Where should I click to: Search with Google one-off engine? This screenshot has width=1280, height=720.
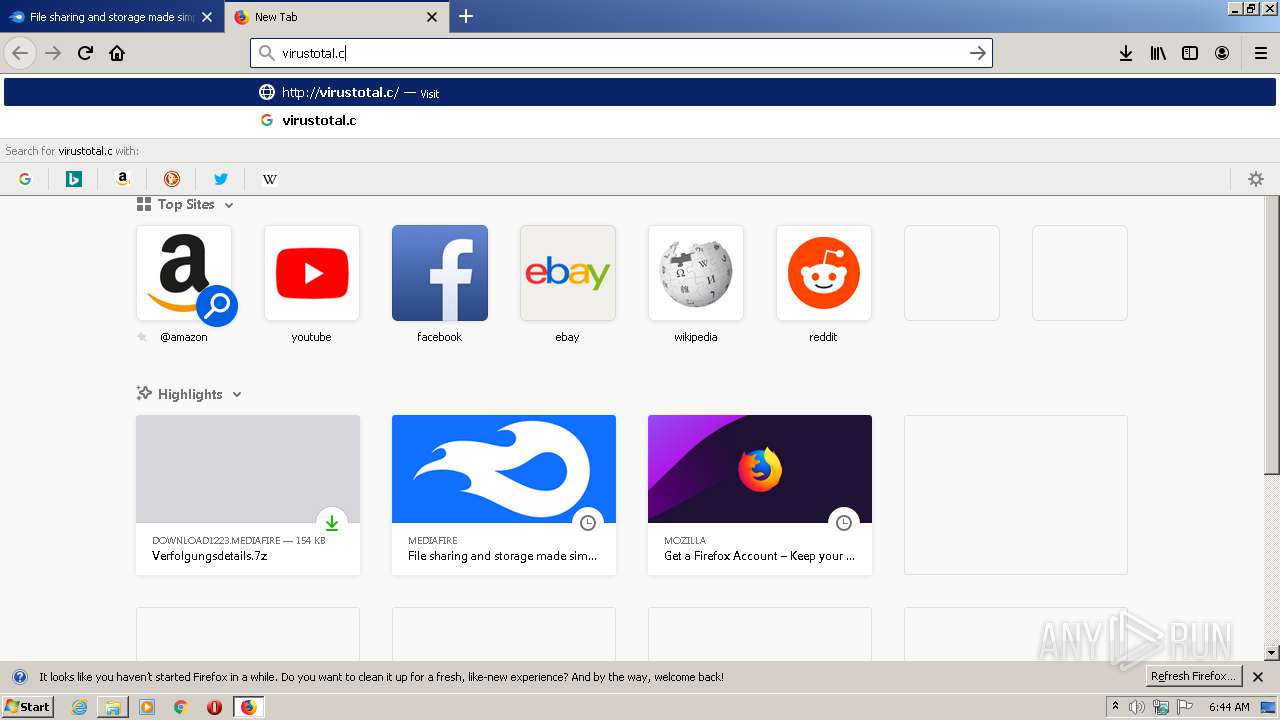(25, 179)
